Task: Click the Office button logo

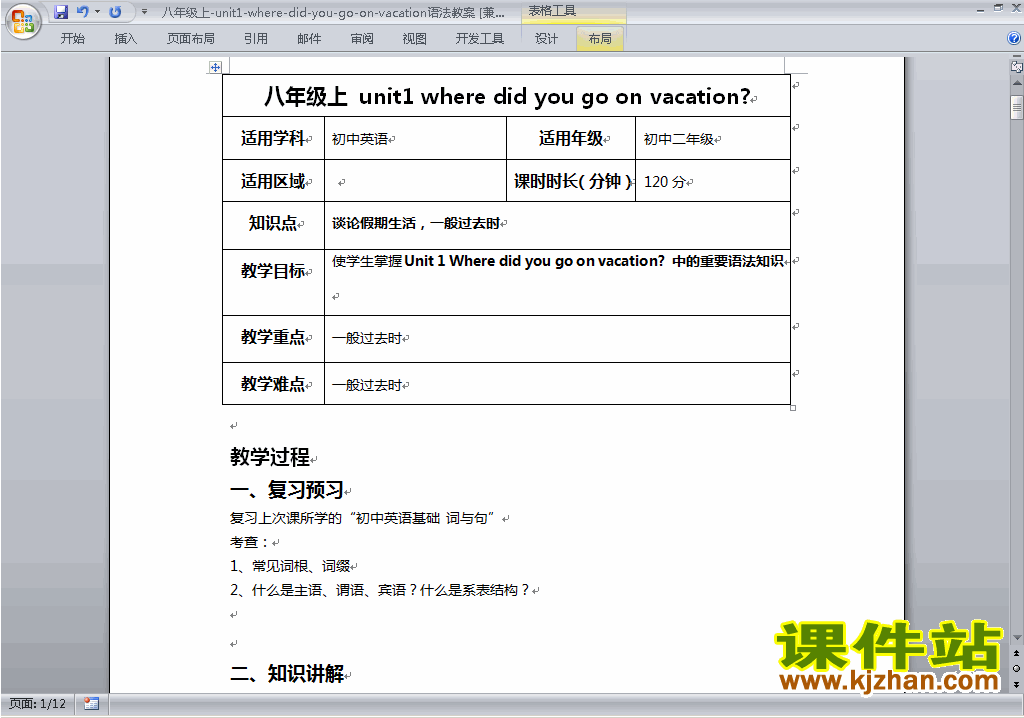Action: coord(24,21)
